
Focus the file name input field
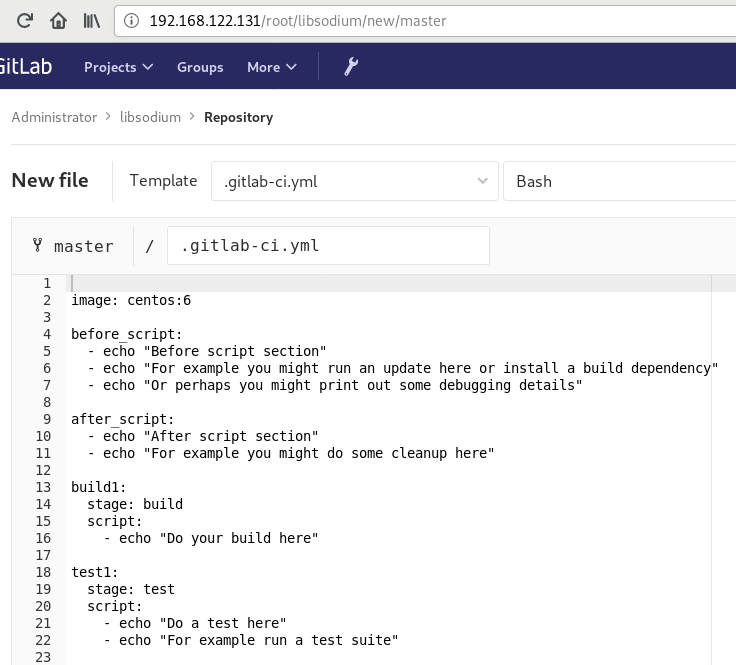click(328, 246)
